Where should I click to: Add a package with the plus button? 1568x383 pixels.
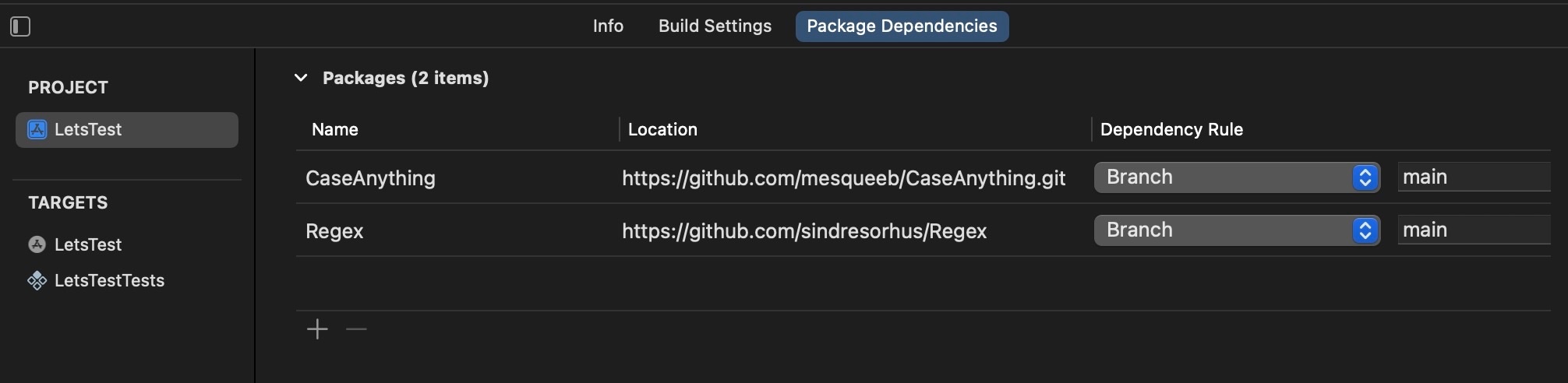click(317, 329)
